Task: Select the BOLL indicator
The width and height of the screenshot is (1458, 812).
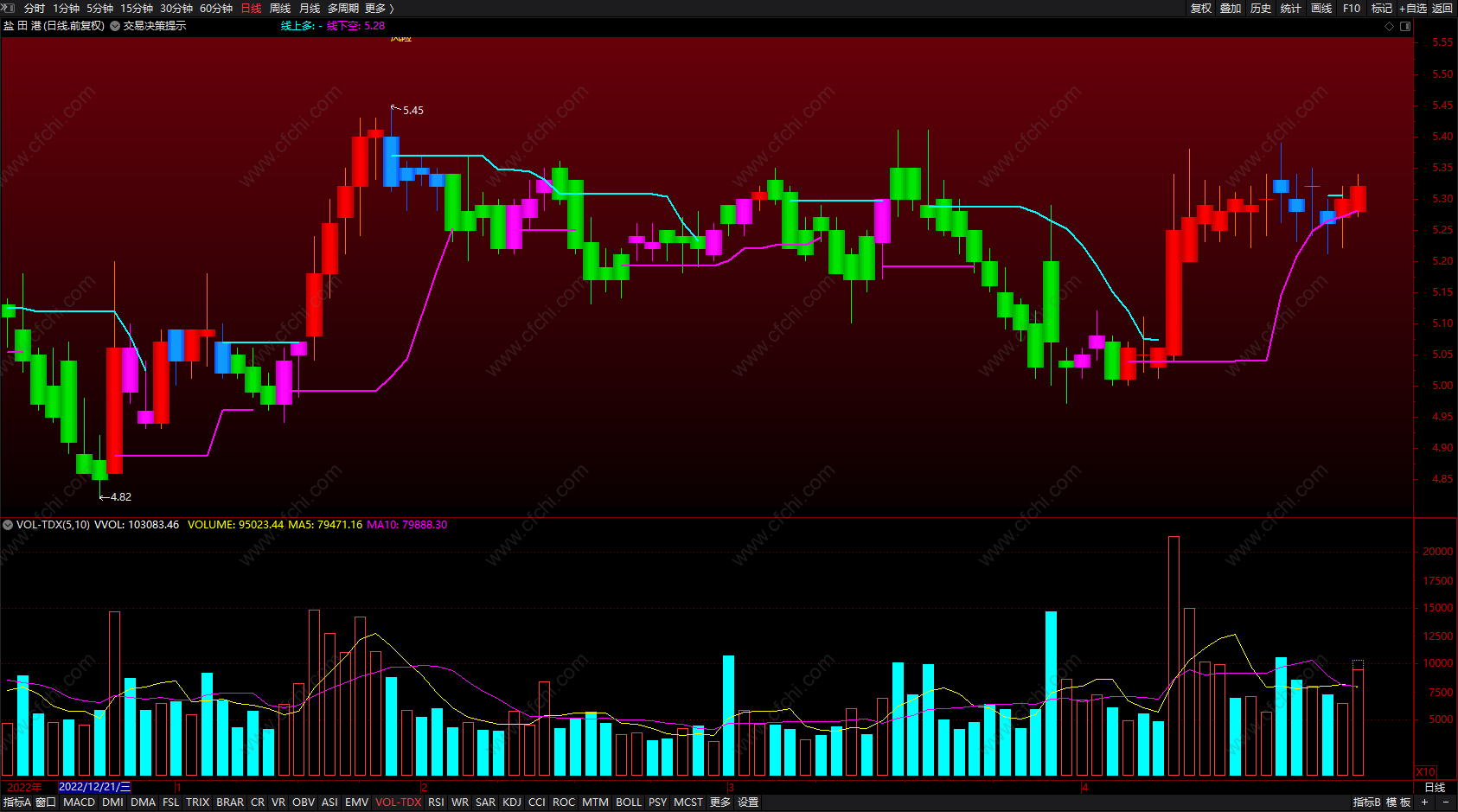Action: 629,802
